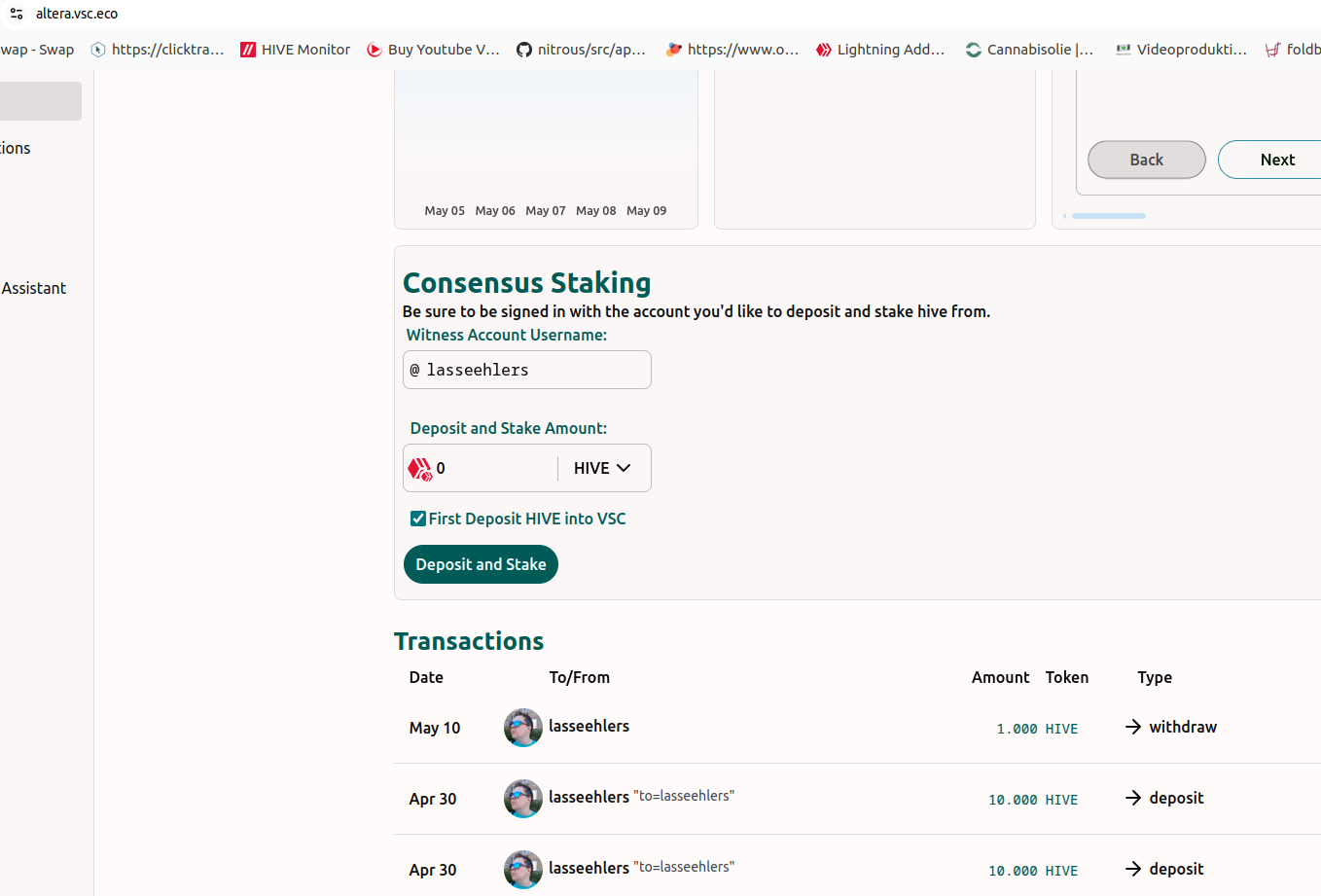This screenshot has width=1321, height=896.
Task: Click the deposit amount input field
Action: tap(492, 468)
